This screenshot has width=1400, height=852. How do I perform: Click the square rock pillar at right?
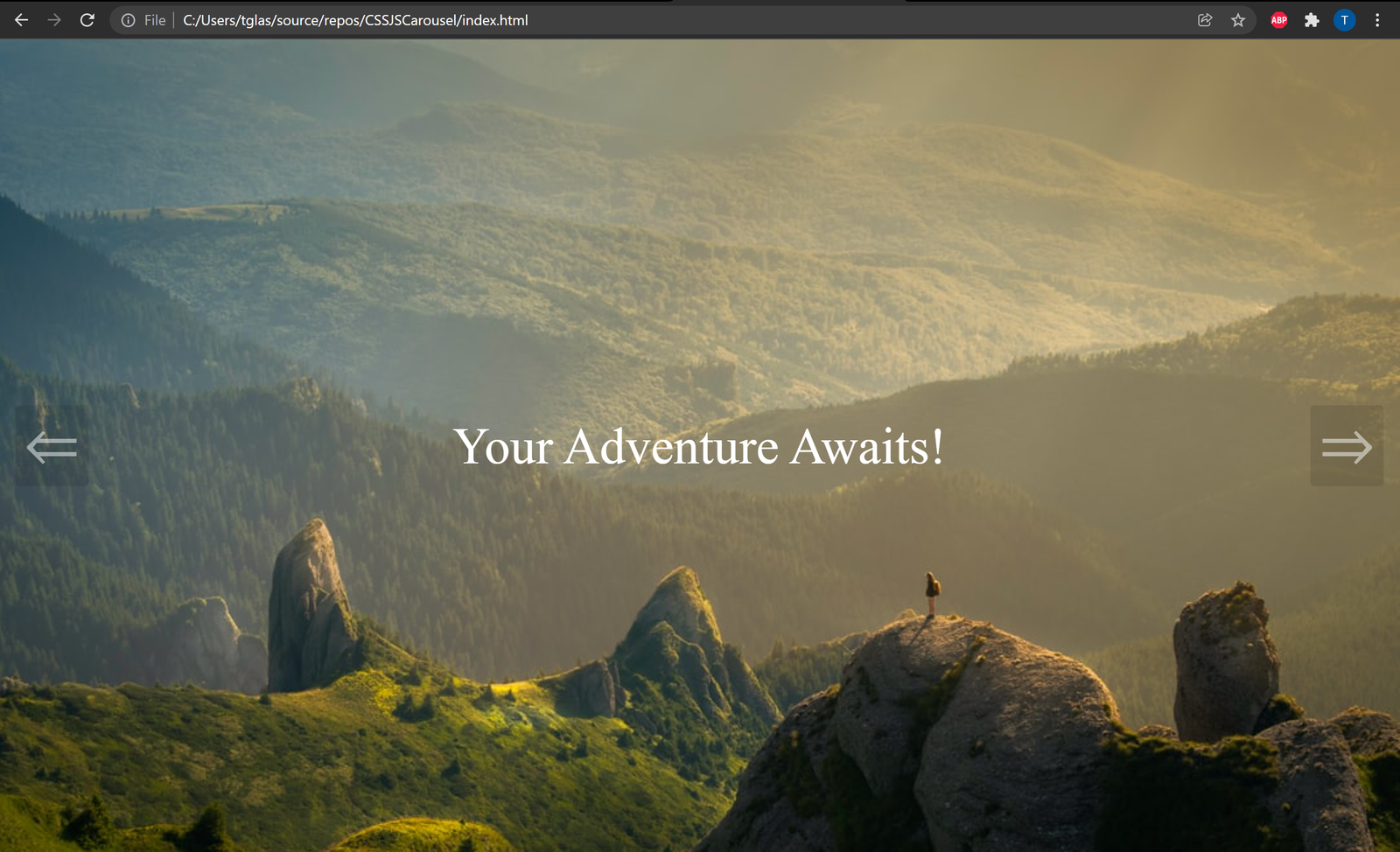point(1223,660)
